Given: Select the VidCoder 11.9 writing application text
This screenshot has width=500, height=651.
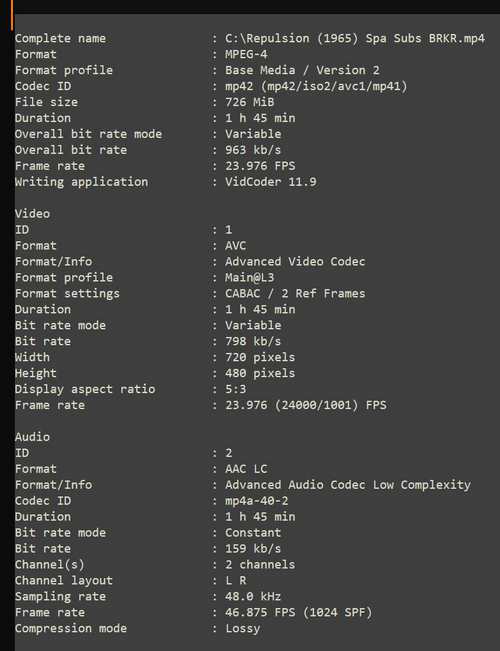Looking at the screenshot, I should 271,182.
